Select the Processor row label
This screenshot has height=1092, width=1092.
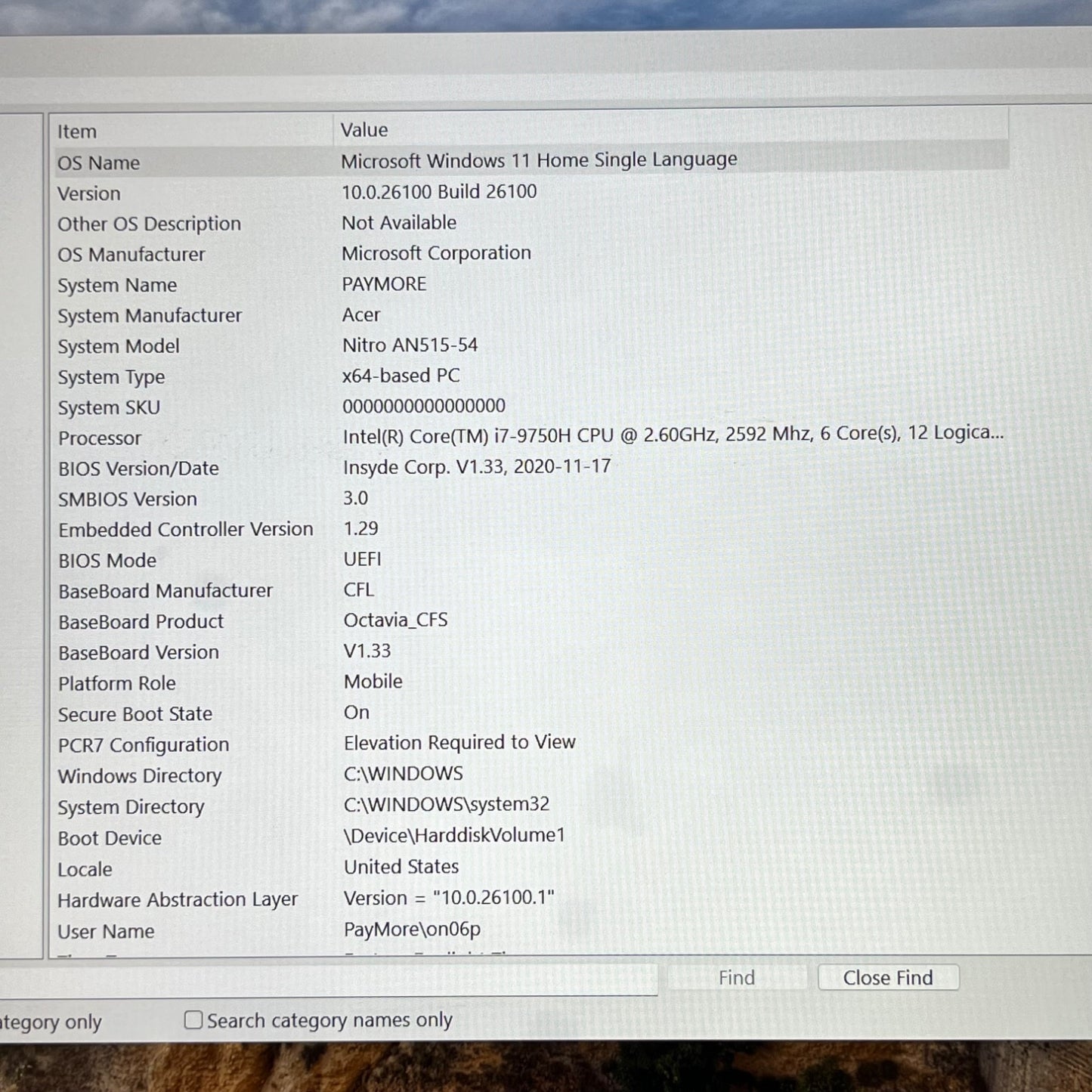[x=100, y=438]
